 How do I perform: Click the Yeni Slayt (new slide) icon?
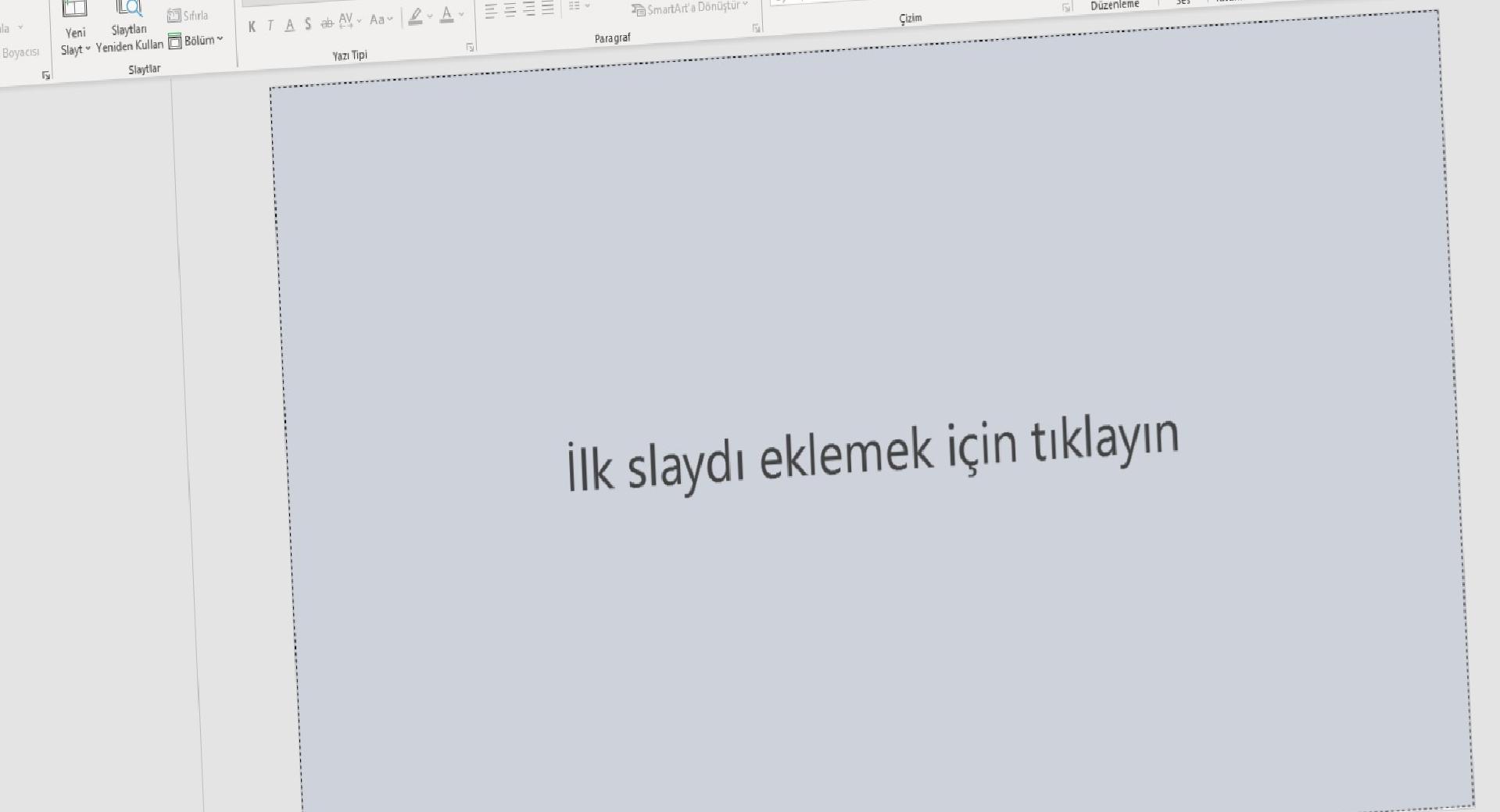pos(74,9)
